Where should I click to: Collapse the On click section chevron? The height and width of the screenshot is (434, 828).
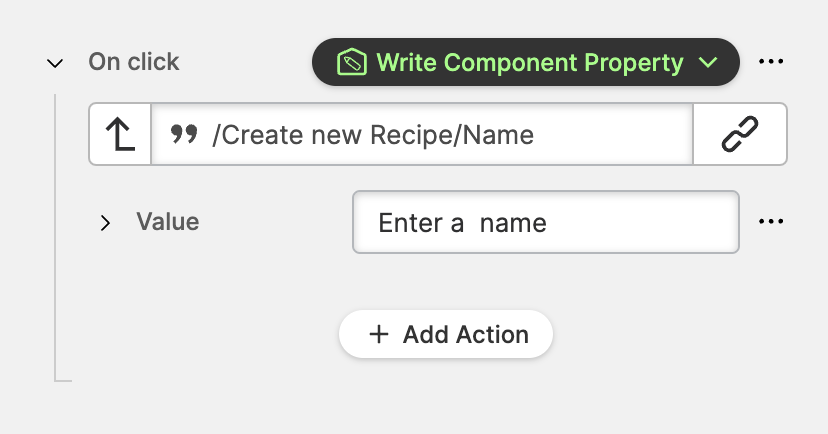pyautogui.click(x=54, y=63)
